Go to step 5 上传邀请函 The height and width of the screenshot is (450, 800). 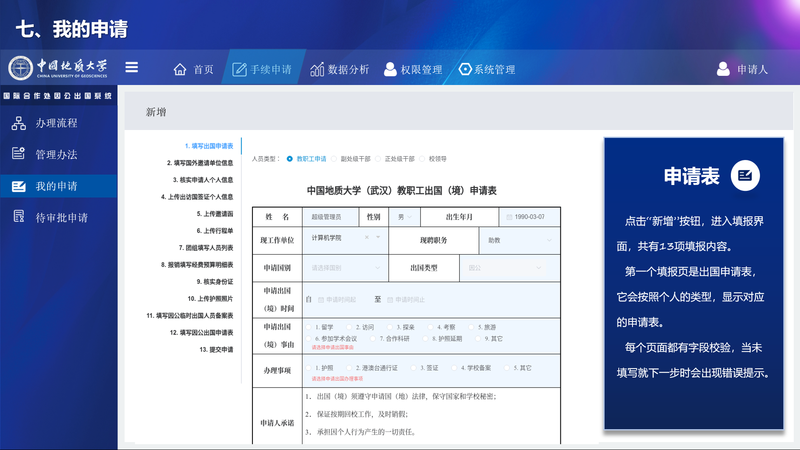click(214, 214)
